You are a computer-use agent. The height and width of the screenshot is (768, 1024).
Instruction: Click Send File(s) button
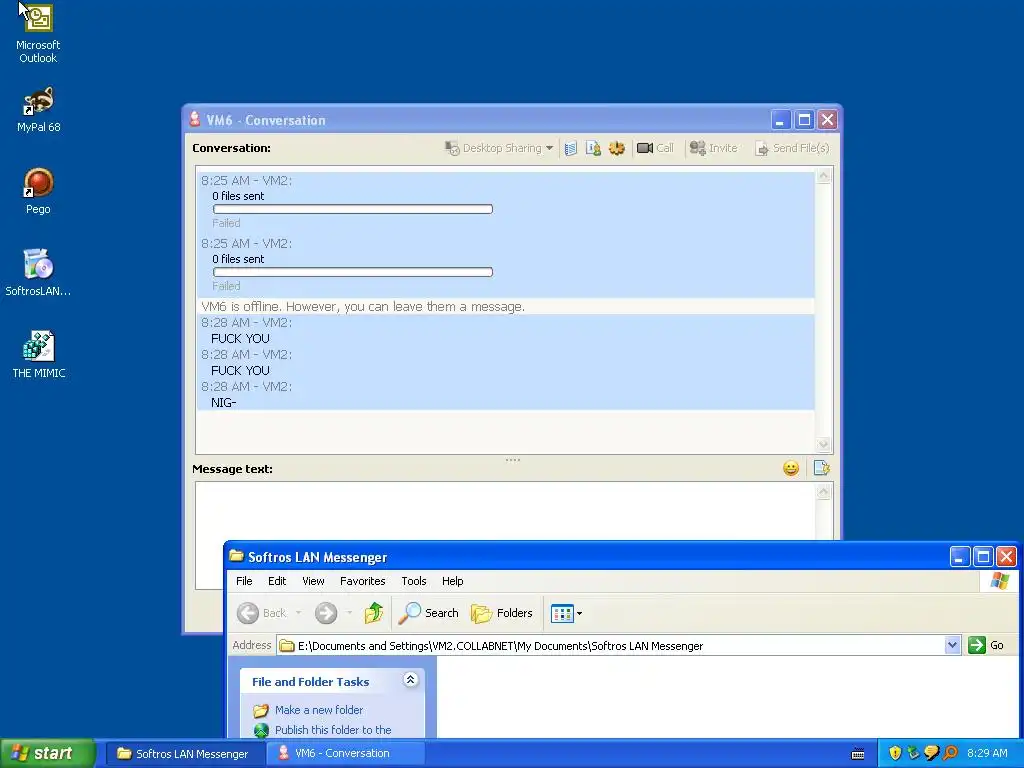pos(792,148)
